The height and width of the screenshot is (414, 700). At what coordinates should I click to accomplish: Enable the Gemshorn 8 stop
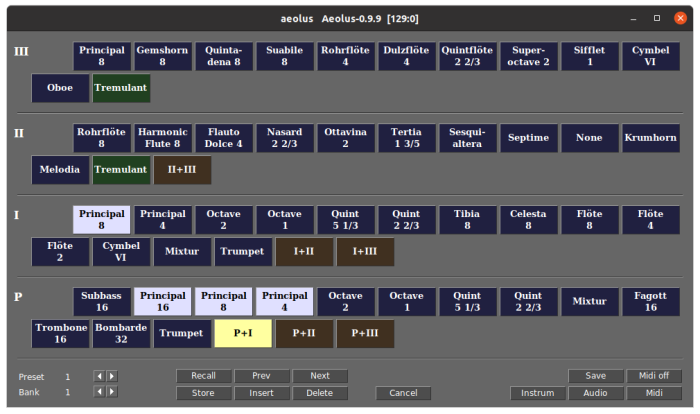(162, 56)
